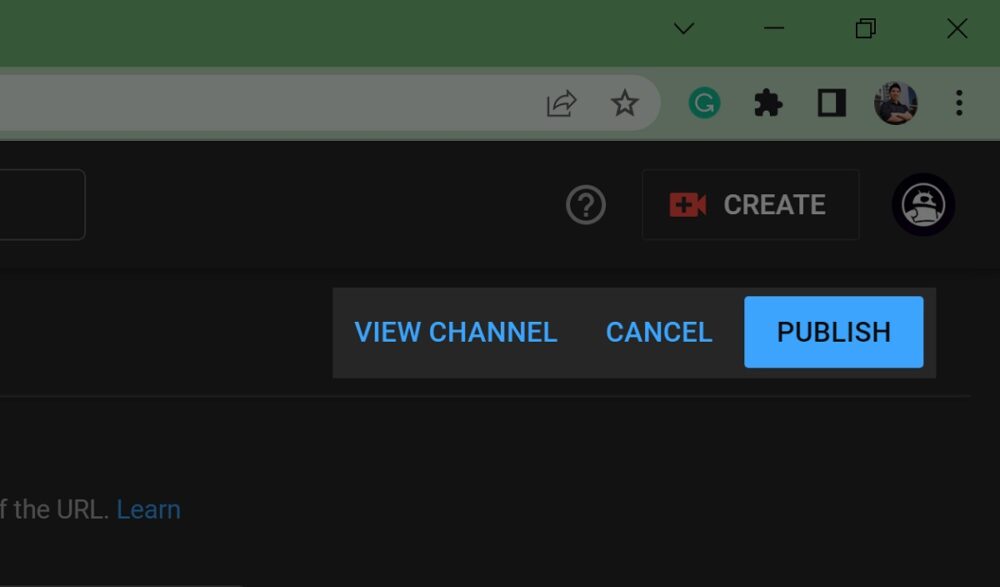
Task: Open the Grammarly extension icon
Action: click(x=705, y=102)
